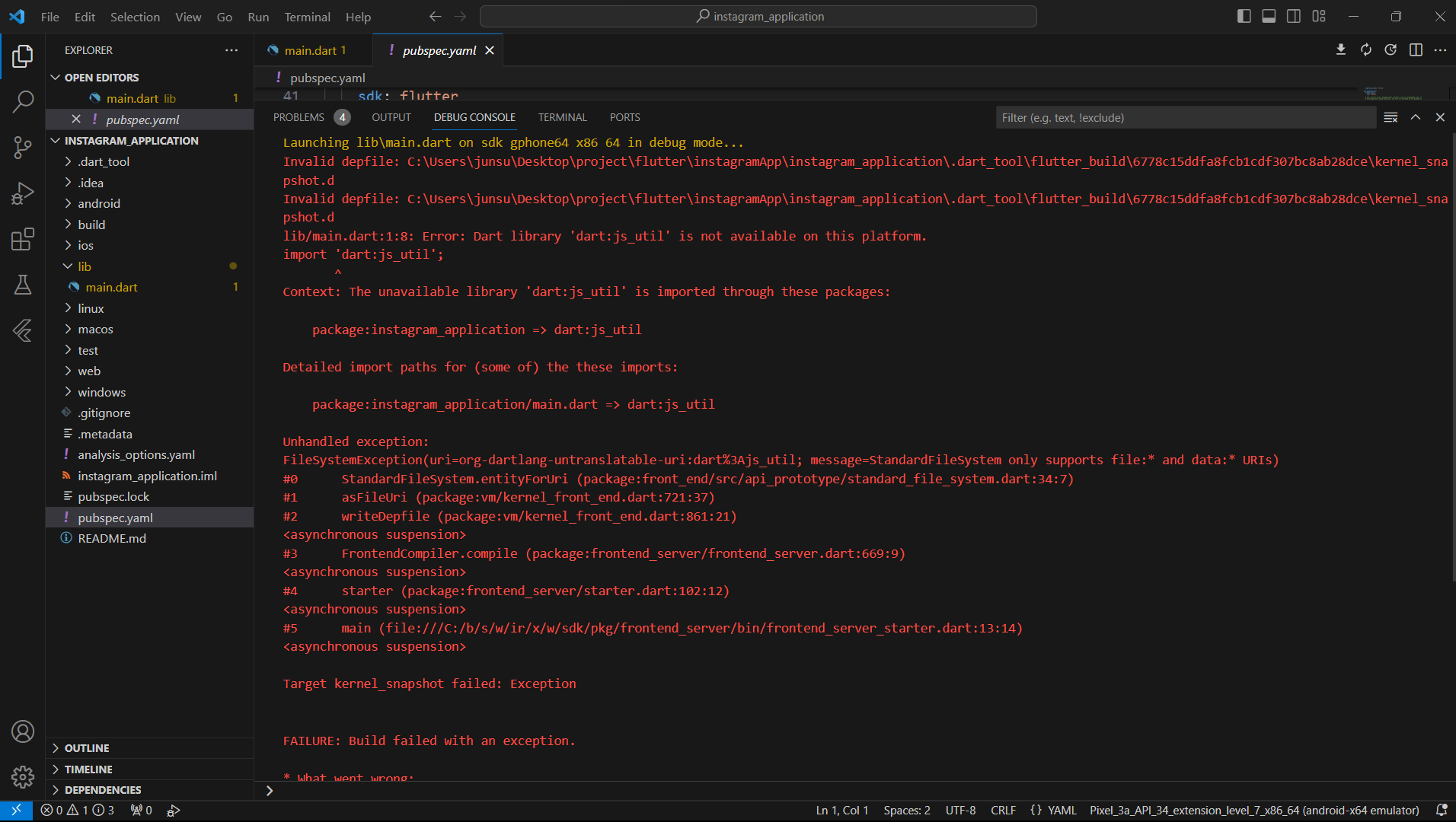
Task: Open the Run menu
Action: coord(258,17)
